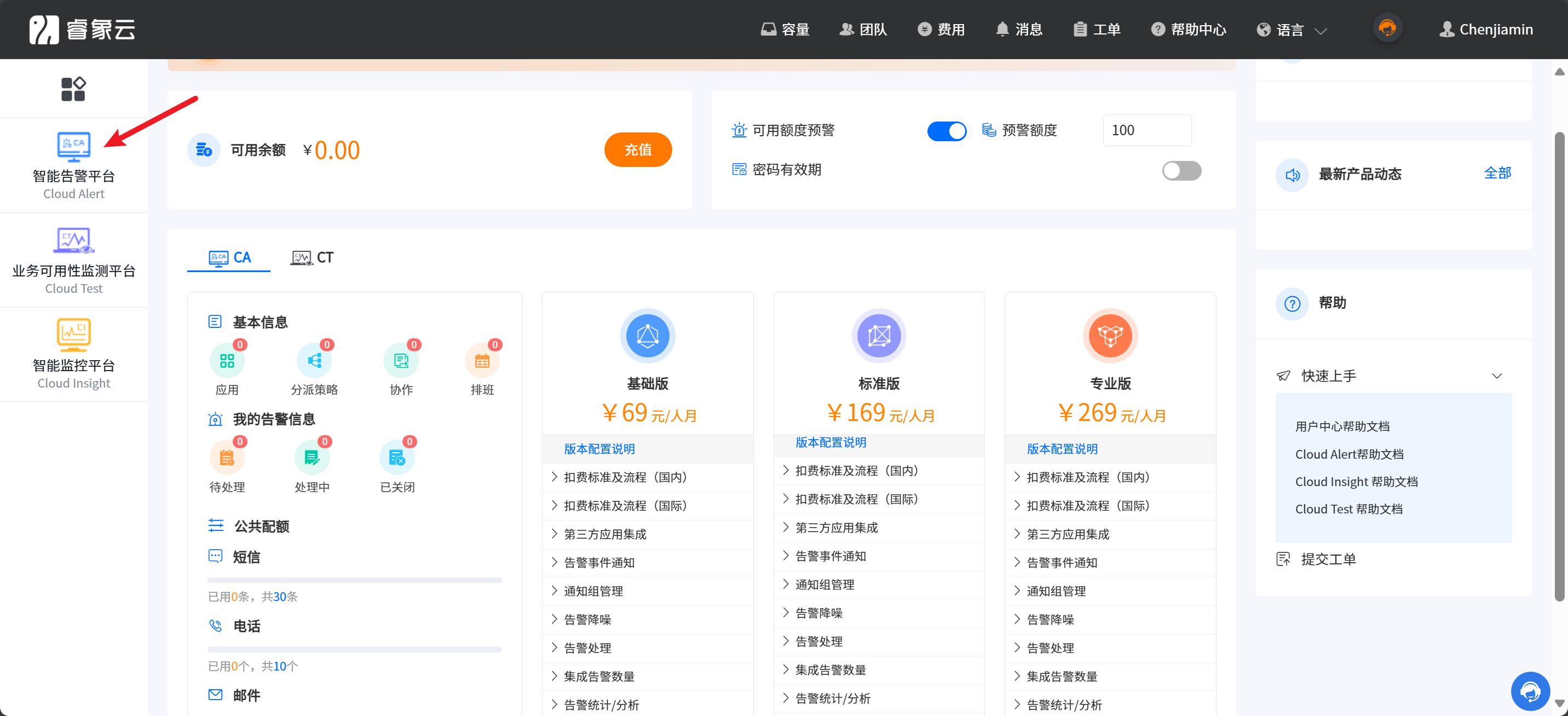Open the 分派策略 icon
This screenshot has height=716, width=1568.
click(314, 361)
